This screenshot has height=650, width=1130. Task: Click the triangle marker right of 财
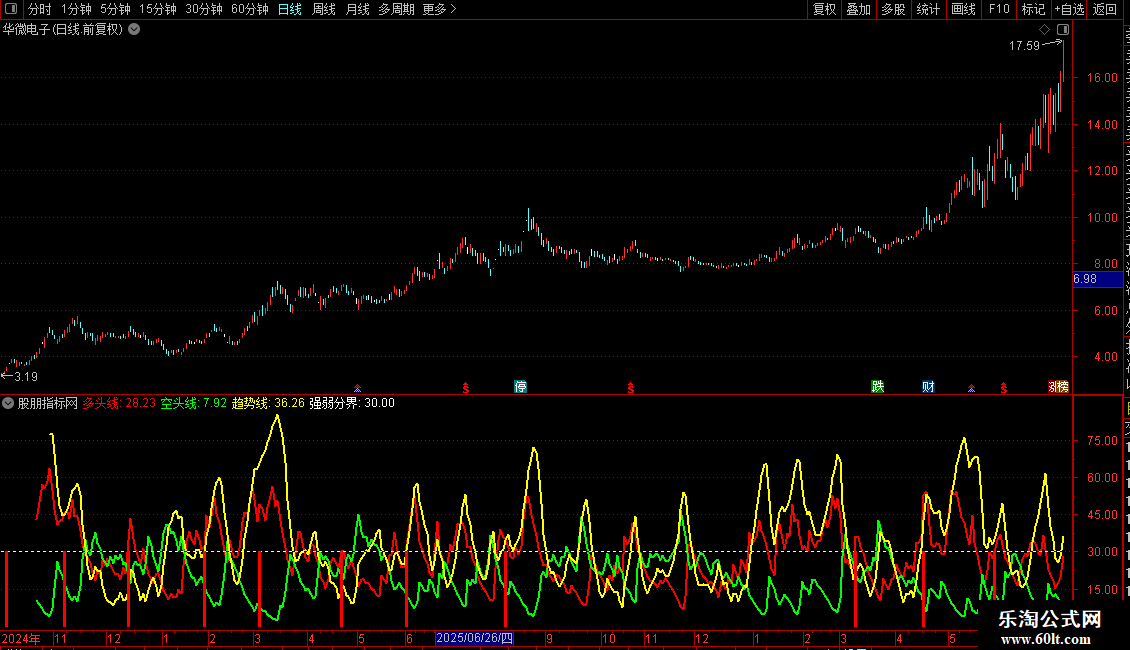[971, 388]
